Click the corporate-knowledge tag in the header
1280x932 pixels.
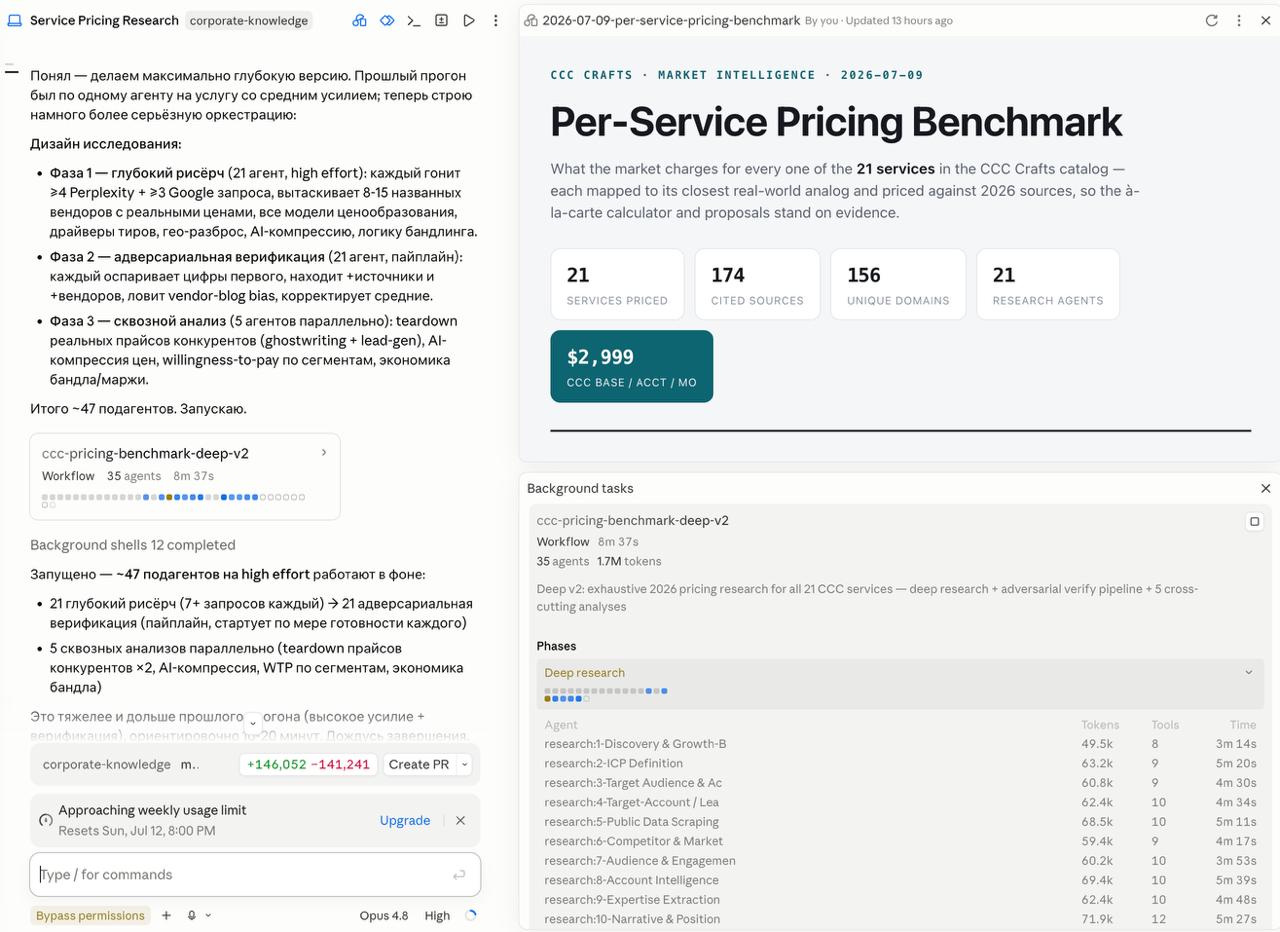click(x=249, y=20)
